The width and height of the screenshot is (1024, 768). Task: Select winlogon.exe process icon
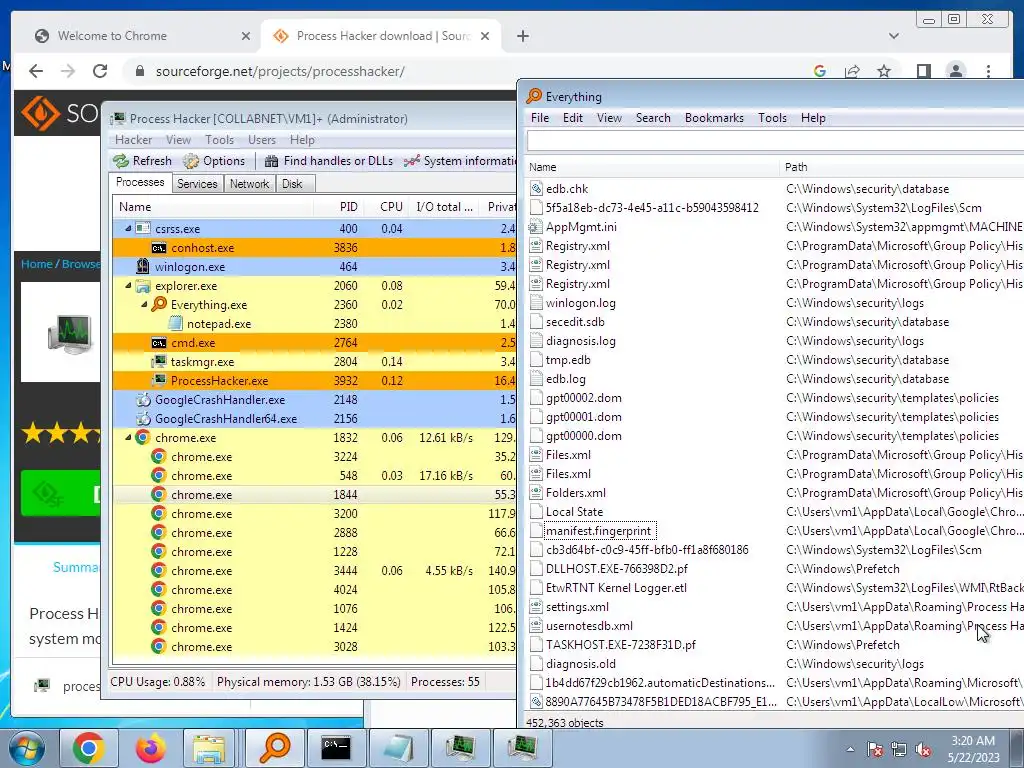[142, 266]
